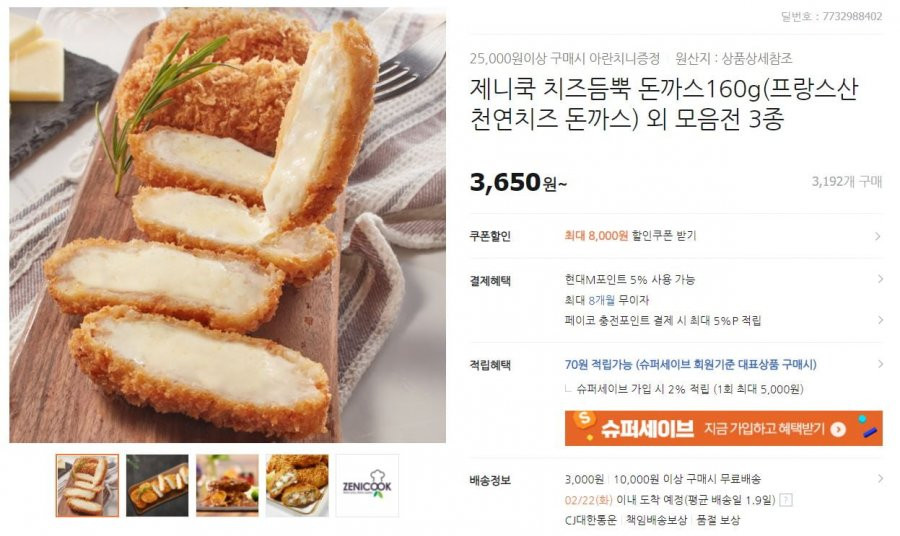Click the main product image
The width and height of the screenshot is (900, 536).
pos(227,225)
